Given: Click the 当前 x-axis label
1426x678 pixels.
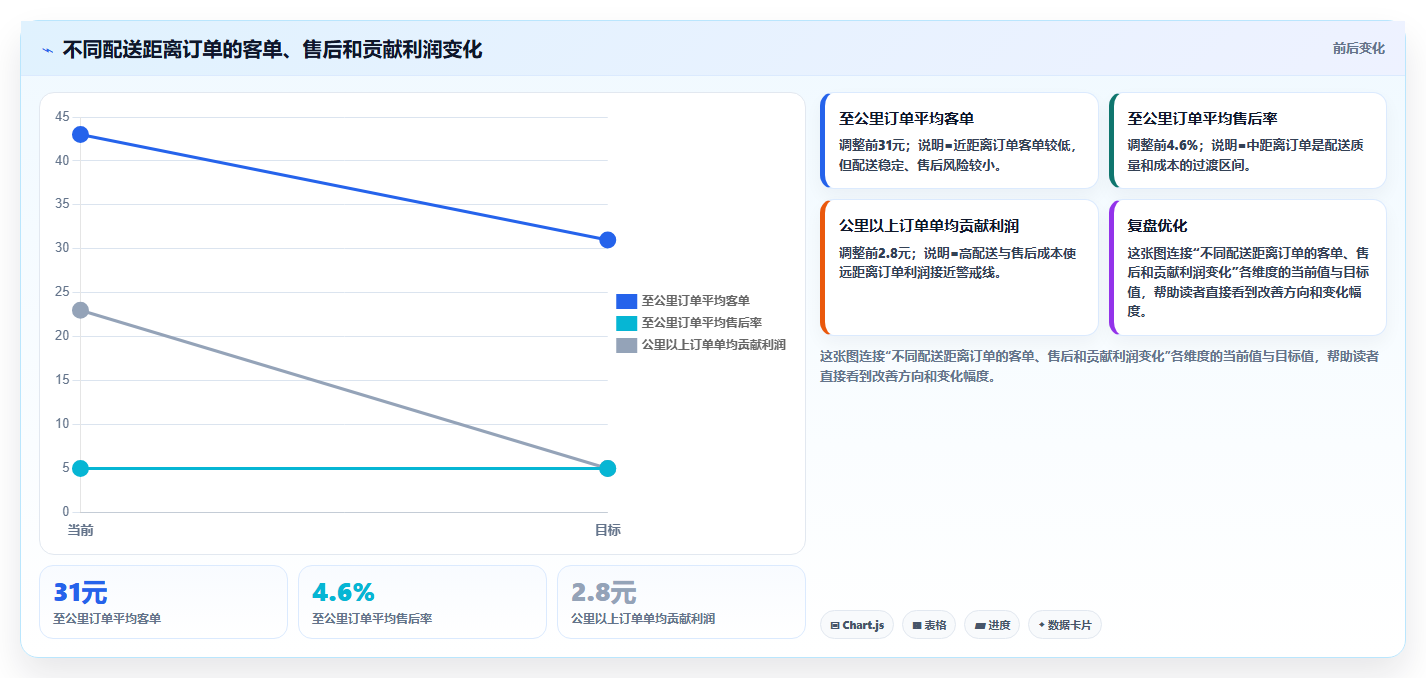Looking at the screenshot, I should 80,530.
